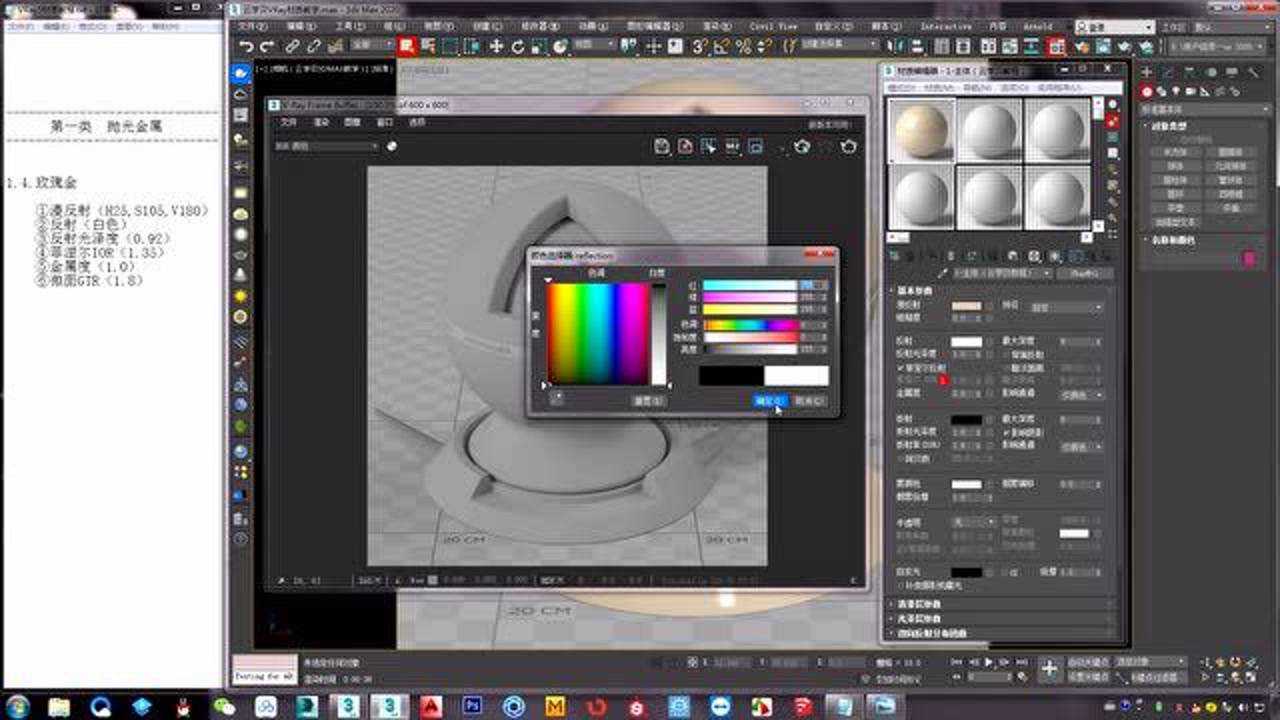Toggle 阿贝数 checkbox in refraction settings
The height and width of the screenshot is (720, 1280).
900,458
